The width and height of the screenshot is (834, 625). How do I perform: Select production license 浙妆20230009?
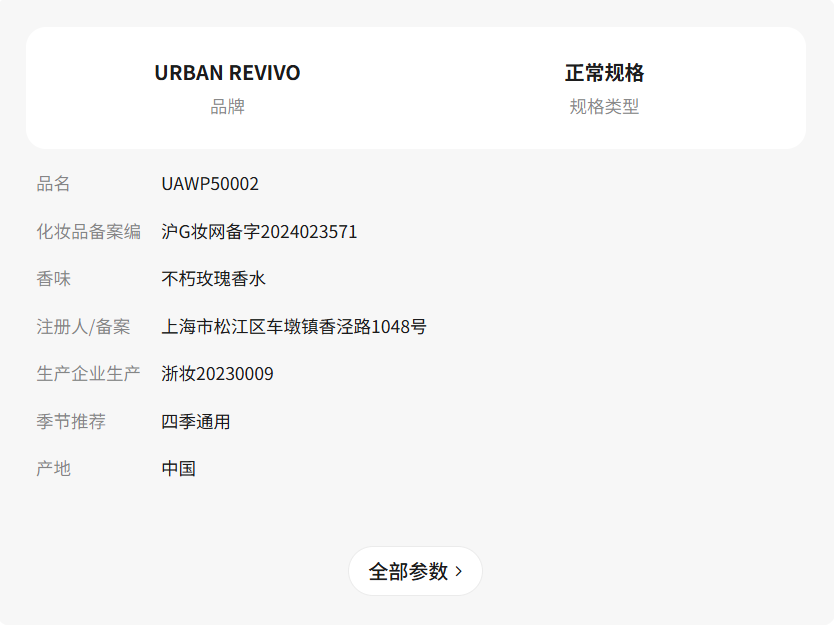coord(218,374)
